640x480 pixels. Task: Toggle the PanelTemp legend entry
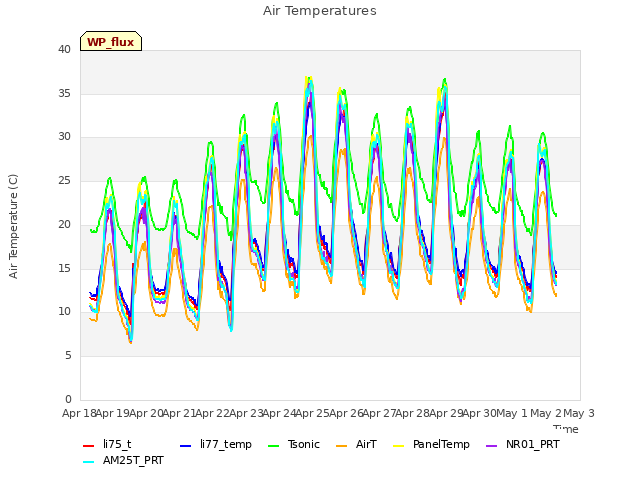[x=431, y=444]
